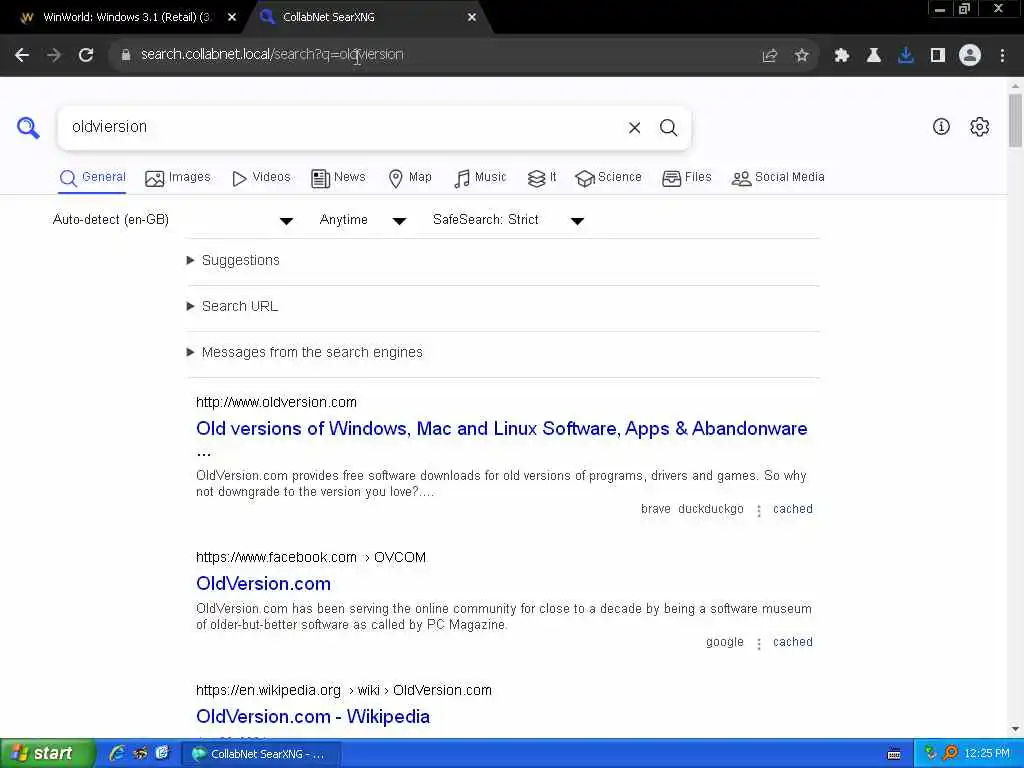Open the Auto-detect (en-GB) language dropdown
Viewport: 1024px width, 768px height.
(173, 220)
